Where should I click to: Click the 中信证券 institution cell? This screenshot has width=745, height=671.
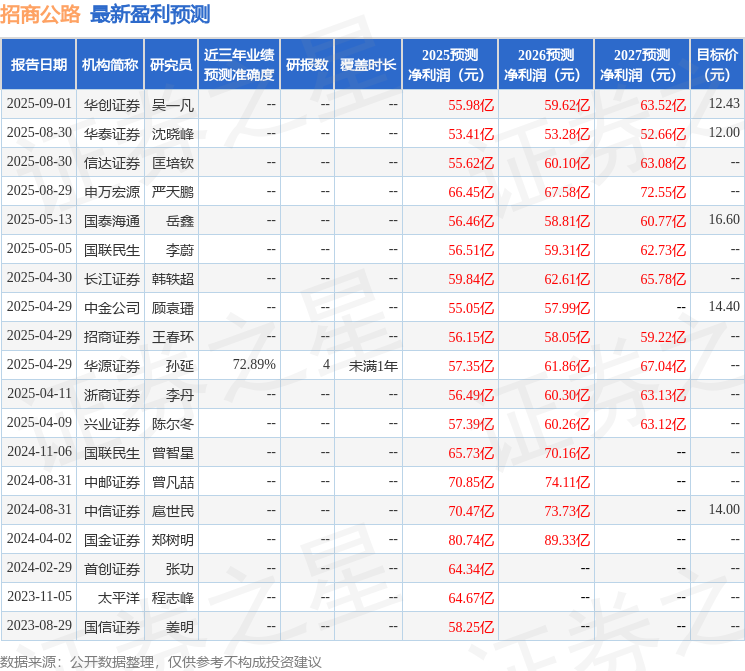pyautogui.click(x=112, y=510)
